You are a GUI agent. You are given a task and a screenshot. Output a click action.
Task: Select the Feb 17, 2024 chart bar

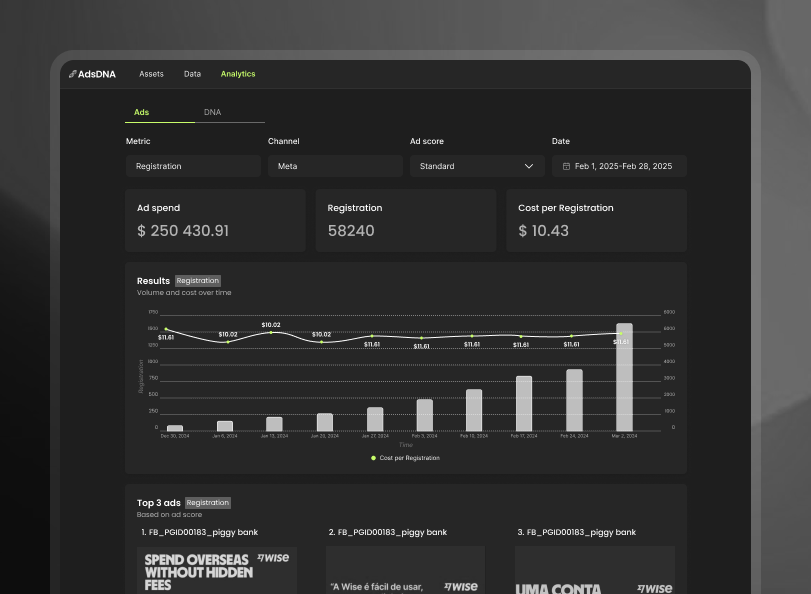tap(524, 404)
